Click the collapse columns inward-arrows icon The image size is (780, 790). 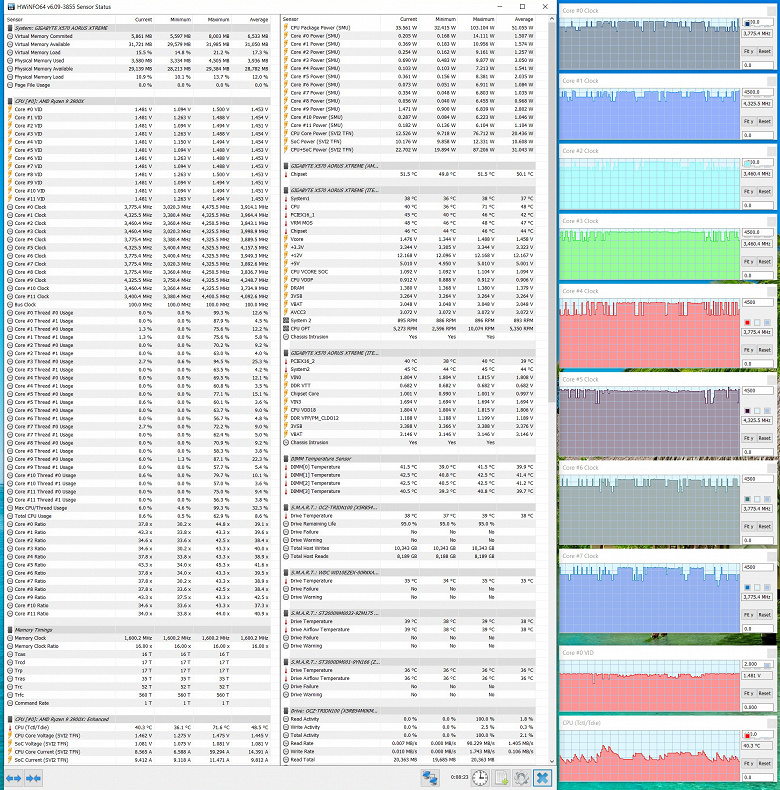click(x=33, y=778)
